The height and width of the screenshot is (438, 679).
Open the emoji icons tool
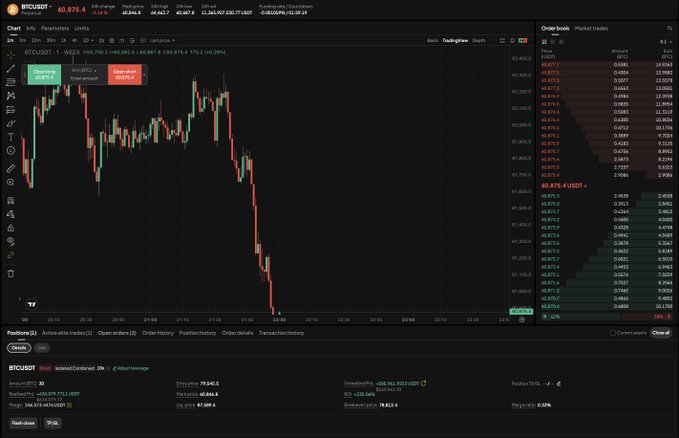11,150
